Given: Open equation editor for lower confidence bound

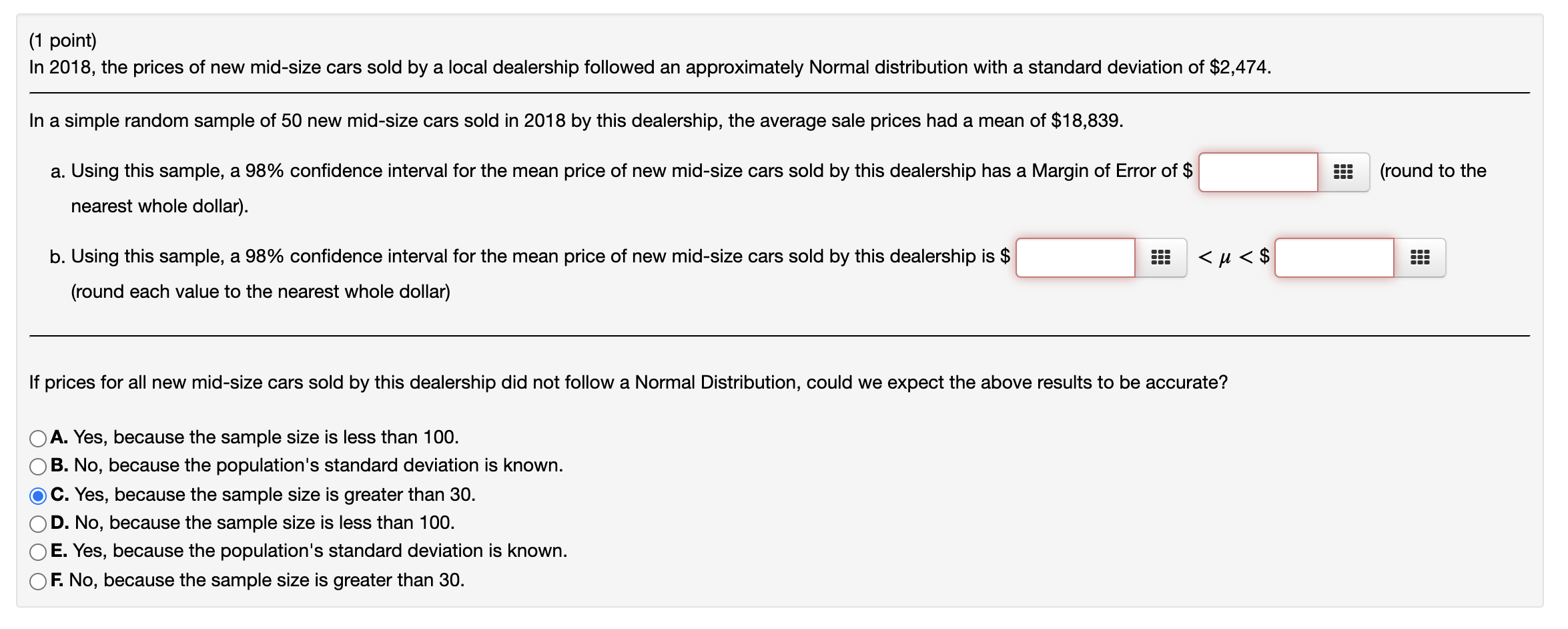Looking at the screenshot, I should [1160, 258].
